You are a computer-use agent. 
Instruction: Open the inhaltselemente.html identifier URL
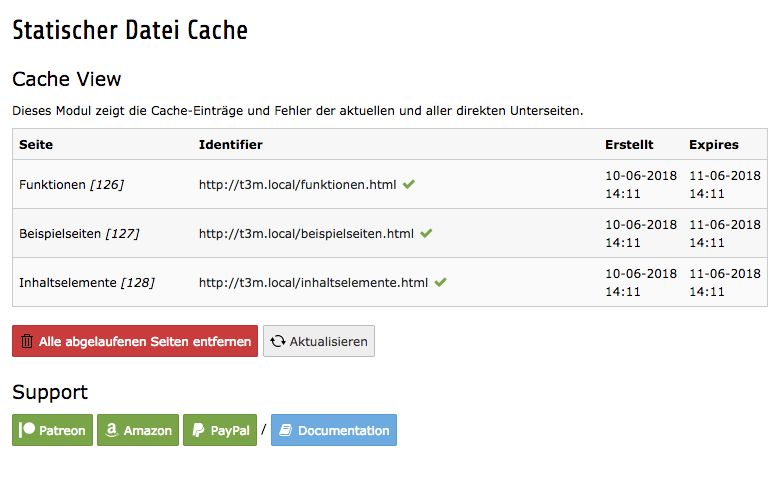(313, 283)
